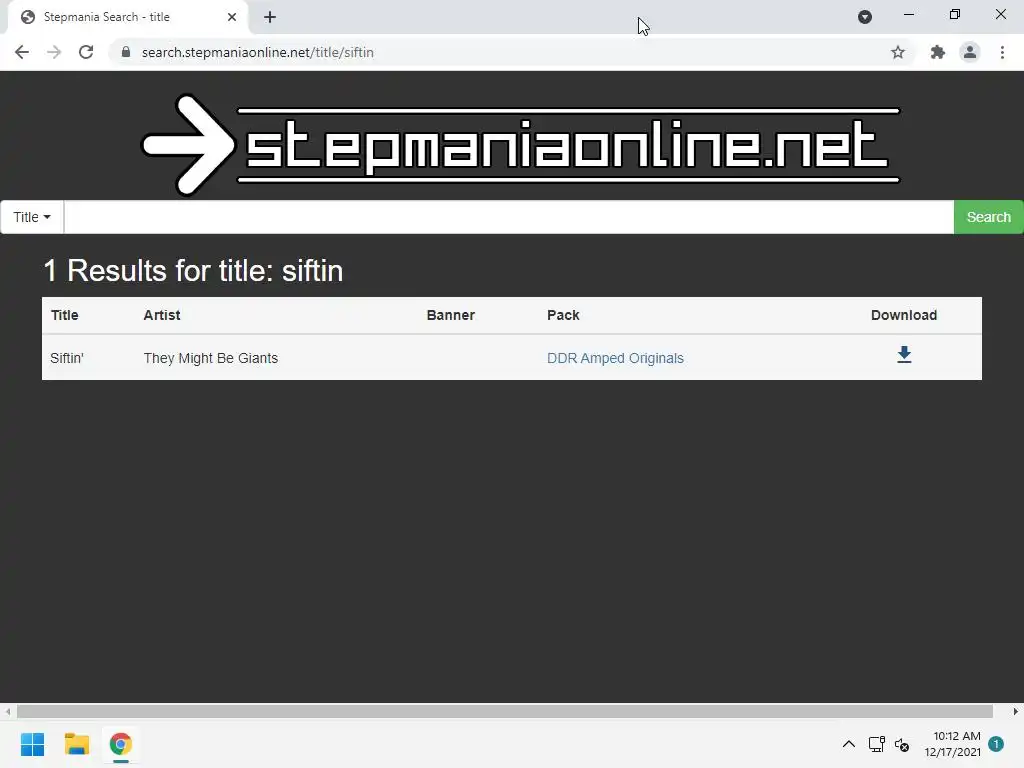Bookmark this page with the star icon
This screenshot has height=768, width=1024.
[x=898, y=52]
